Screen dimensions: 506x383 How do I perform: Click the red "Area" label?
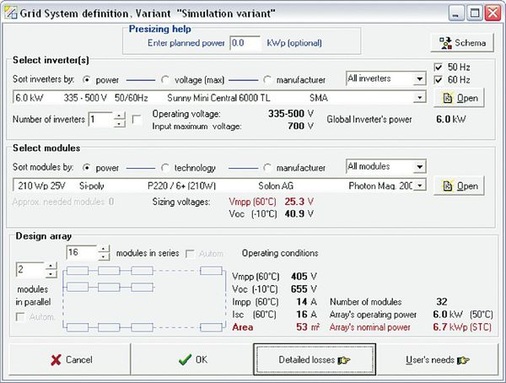242,327
